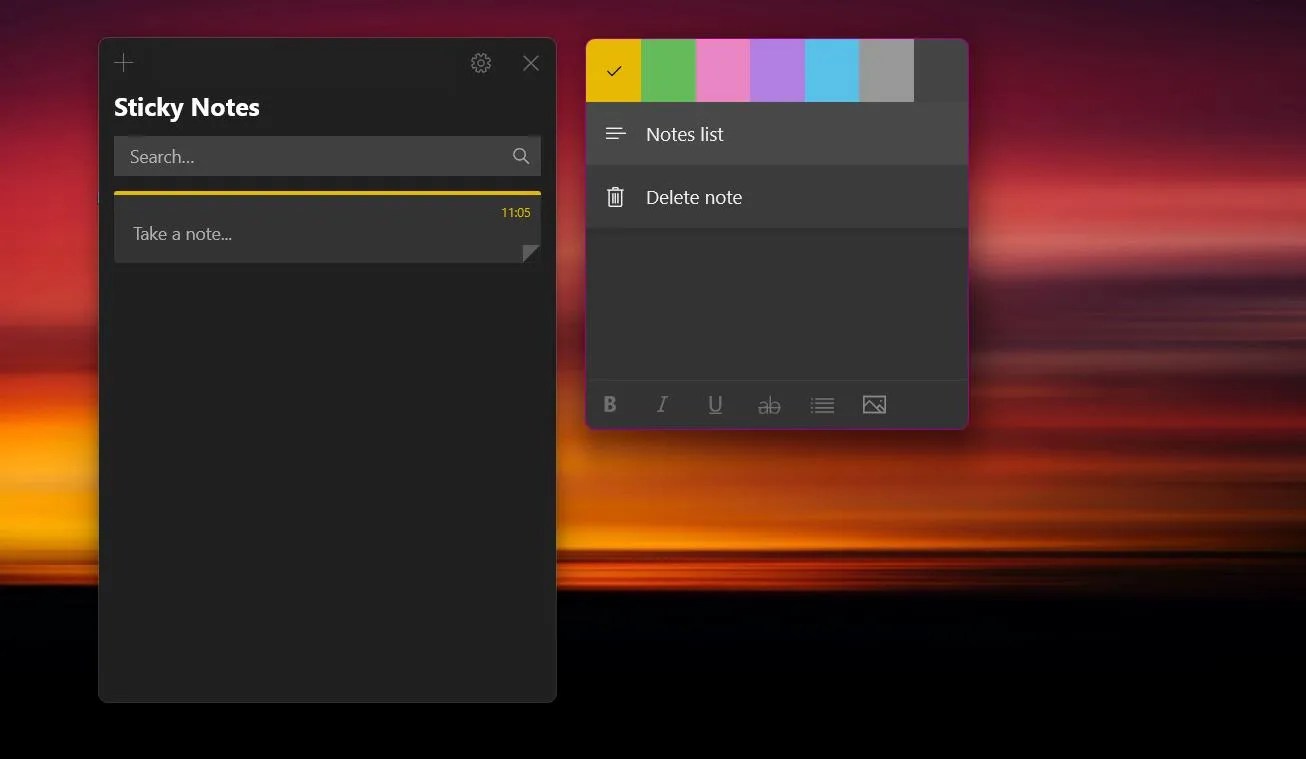
Task: Change note color to green
Action: click(x=668, y=70)
